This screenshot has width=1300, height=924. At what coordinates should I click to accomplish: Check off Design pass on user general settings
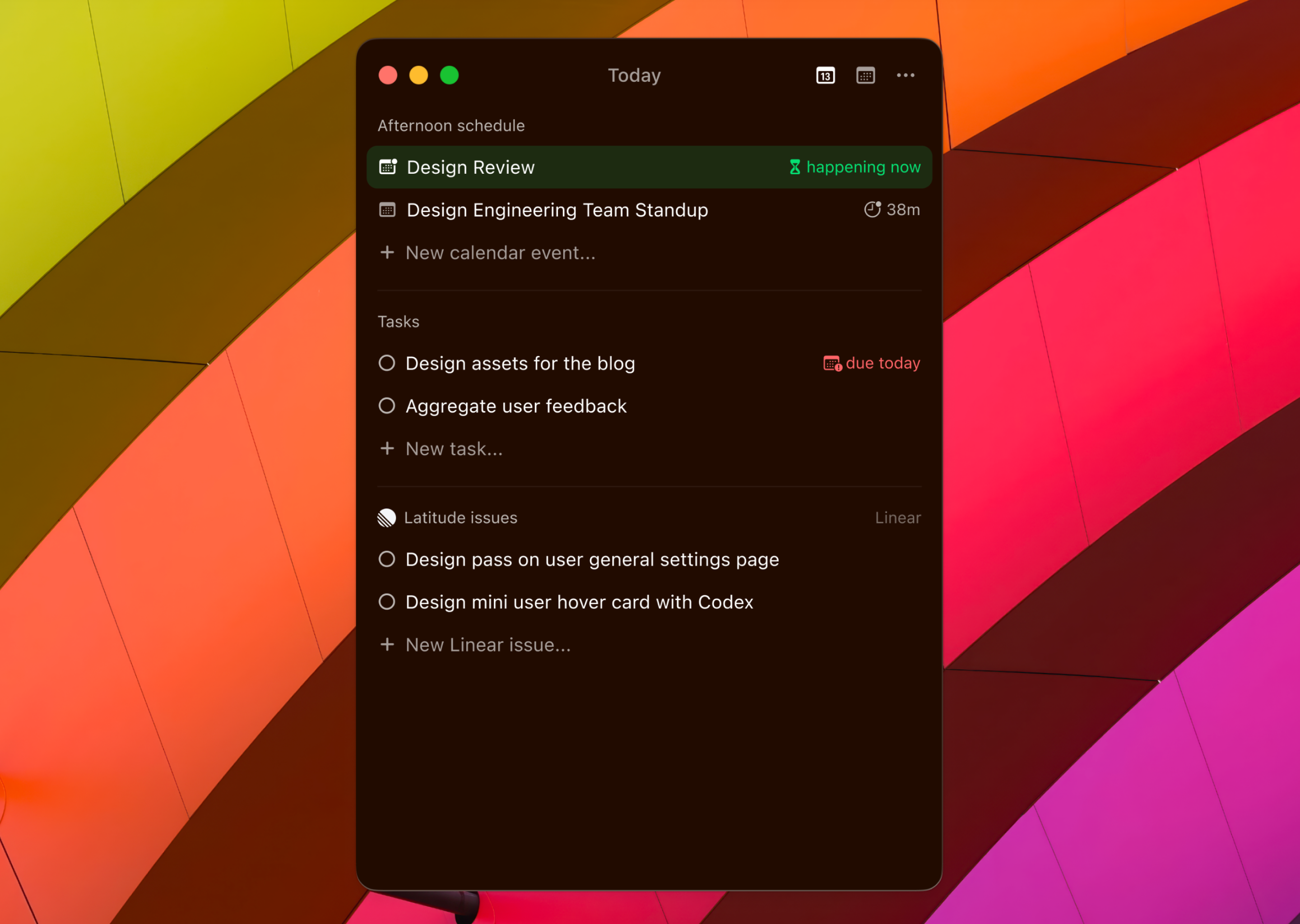pos(387,559)
